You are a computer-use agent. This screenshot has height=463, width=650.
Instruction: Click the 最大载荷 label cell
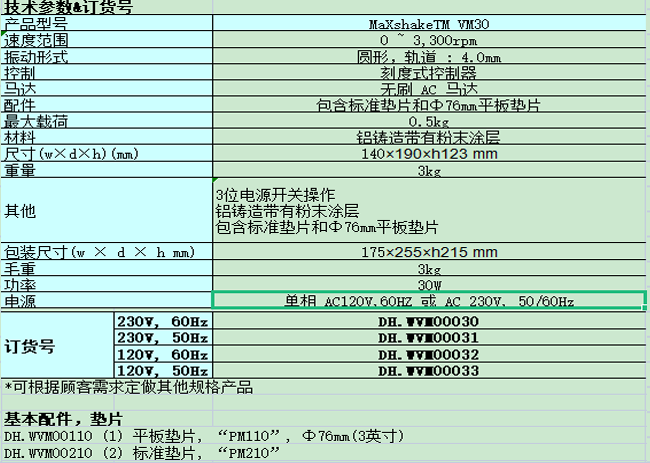coord(107,120)
